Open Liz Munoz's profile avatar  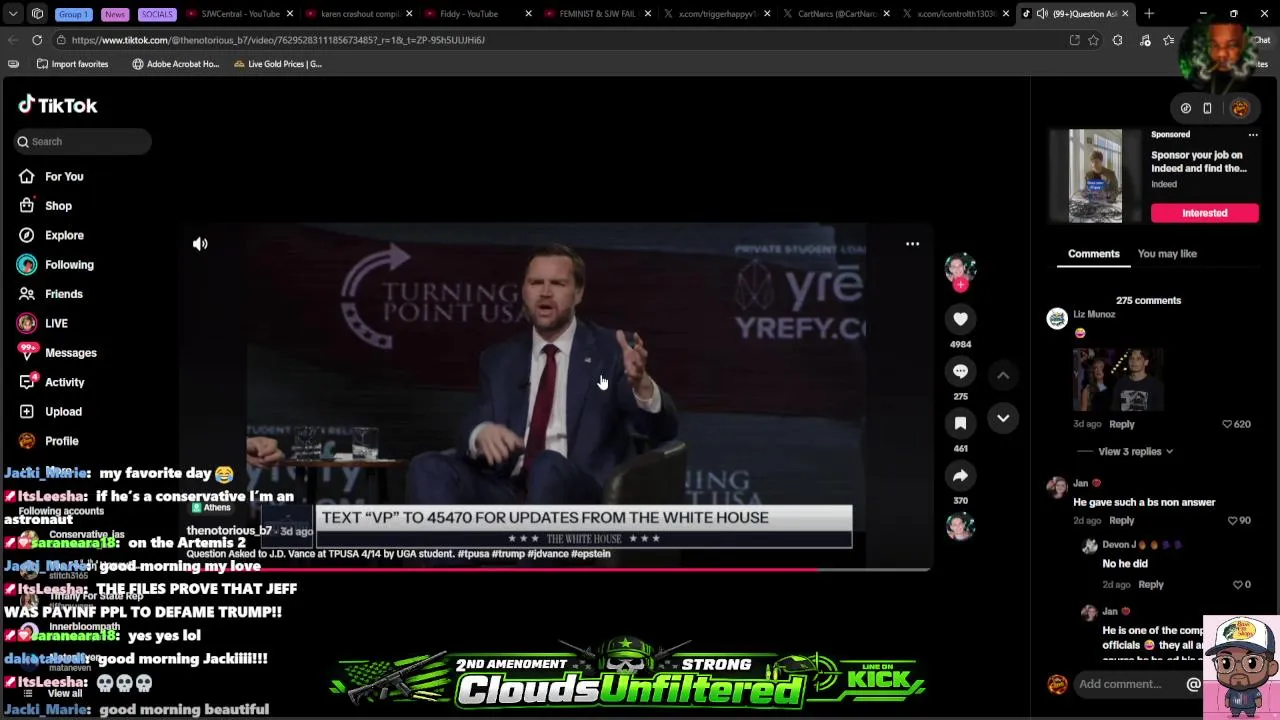(x=1057, y=319)
